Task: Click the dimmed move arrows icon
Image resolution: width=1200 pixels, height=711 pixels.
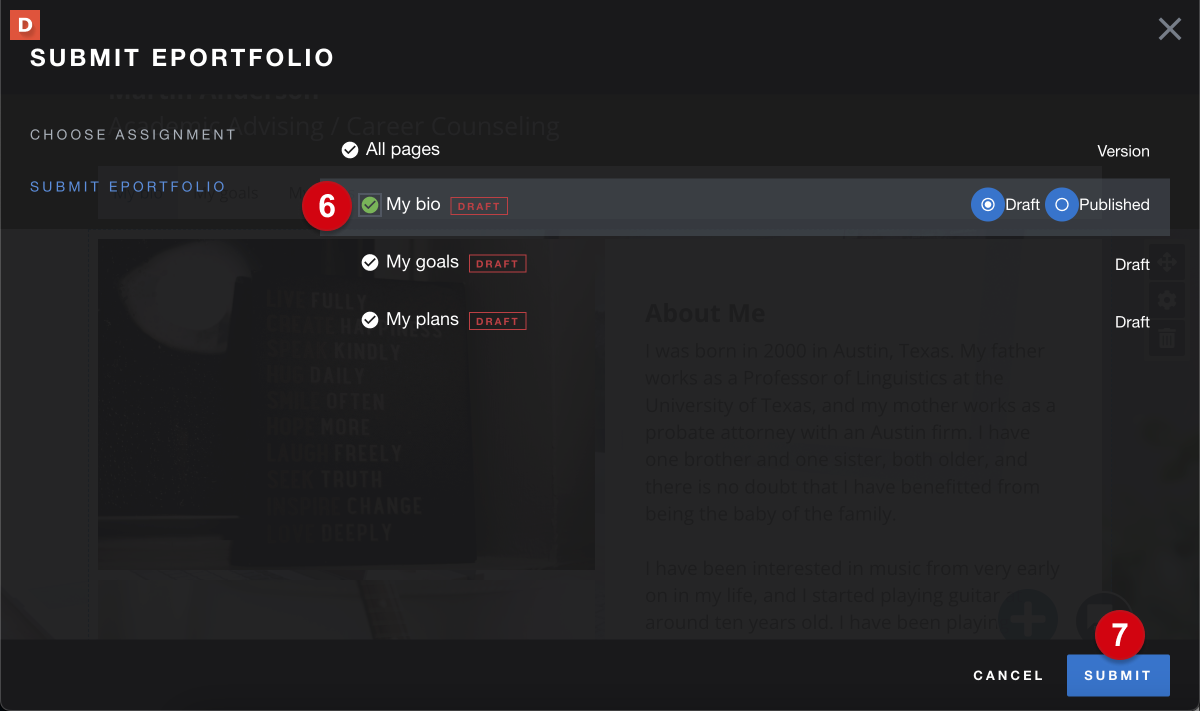Action: coord(1166,263)
